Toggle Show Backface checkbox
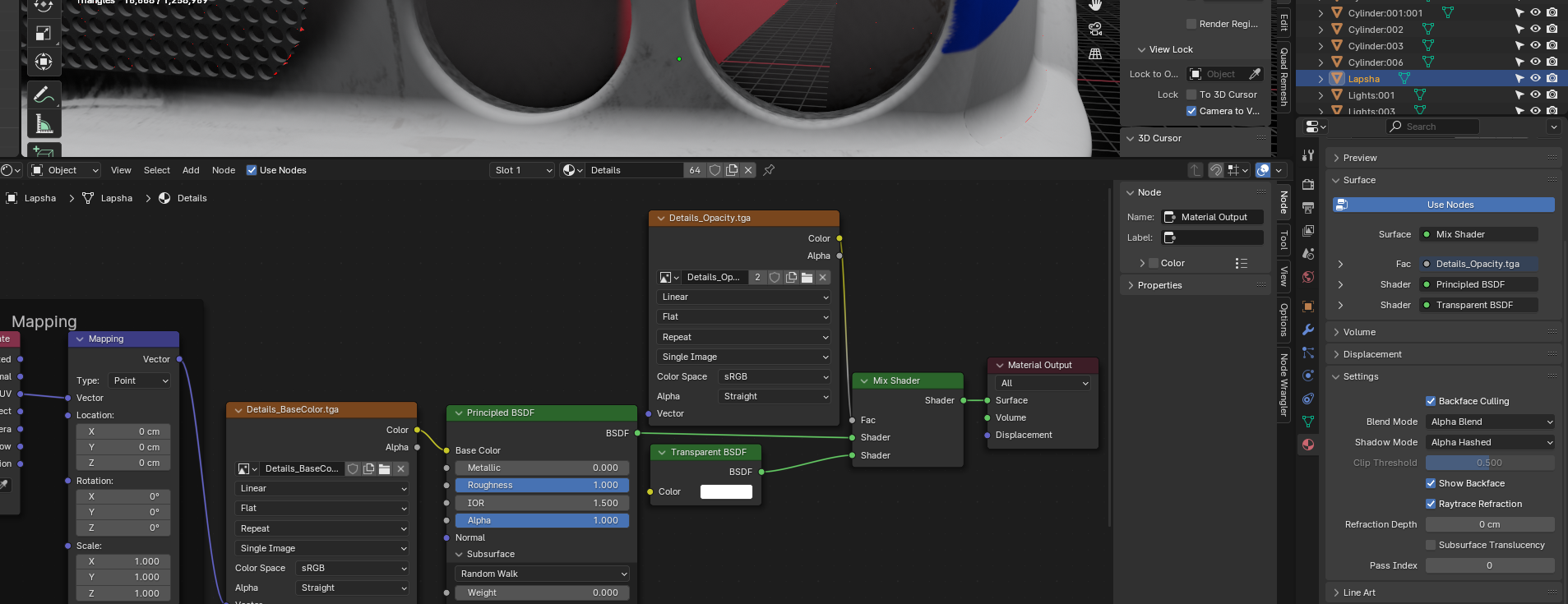The width and height of the screenshot is (1568, 604). tap(1431, 483)
